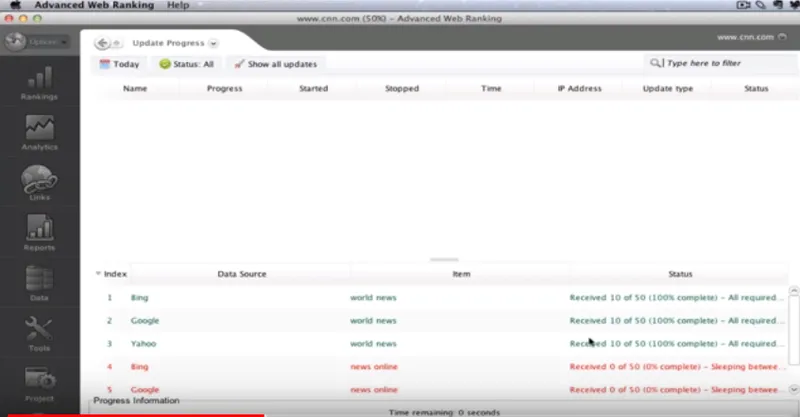
Task: Sort by upper table Status column header
Action: 756,88
